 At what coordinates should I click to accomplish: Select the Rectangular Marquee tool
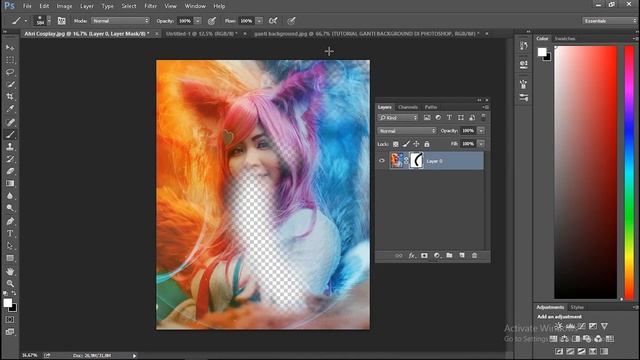coord(10,60)
